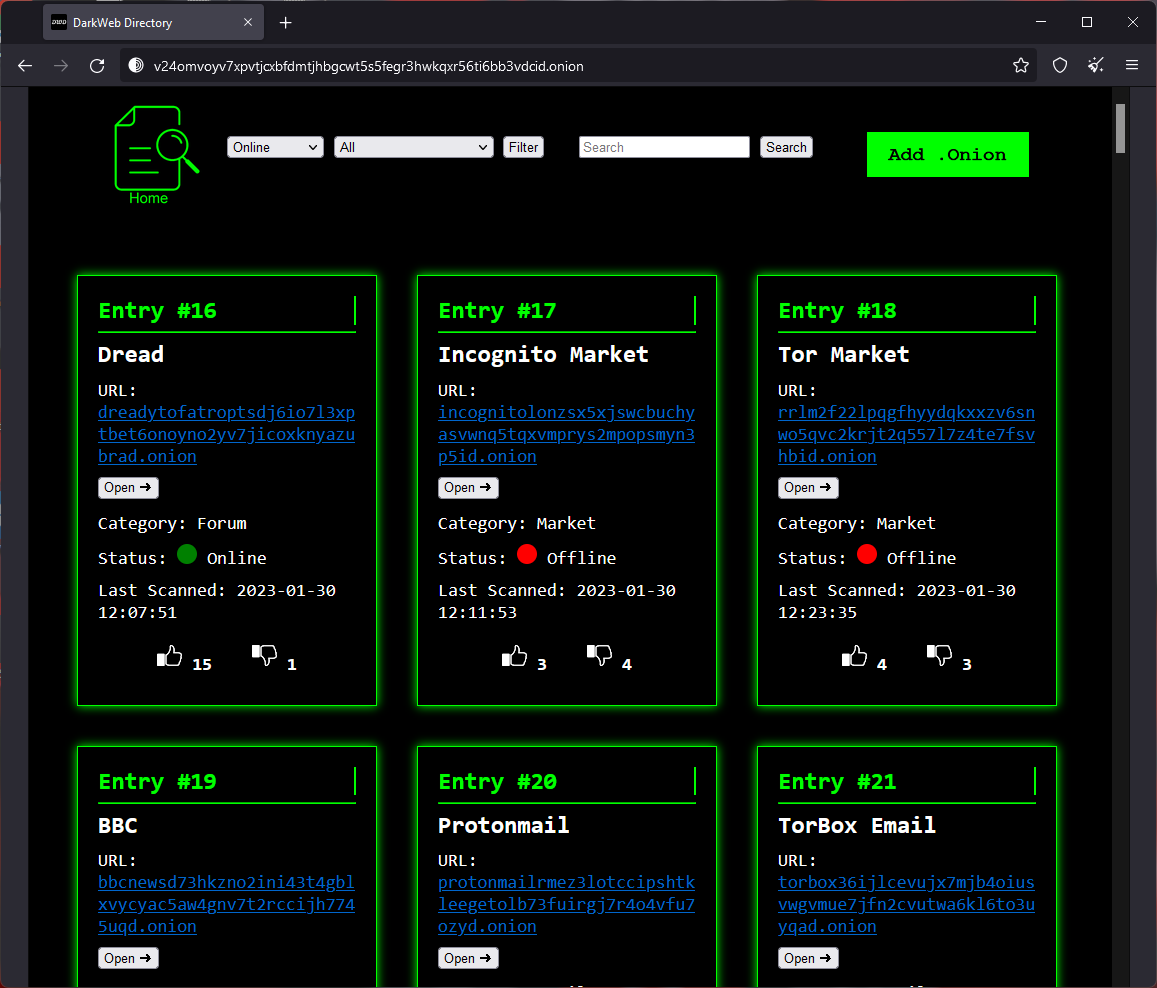Viewport: 1157px width, 988px height.
Task: Open the Tor Market onion link
Action: (x=906, y=435)
